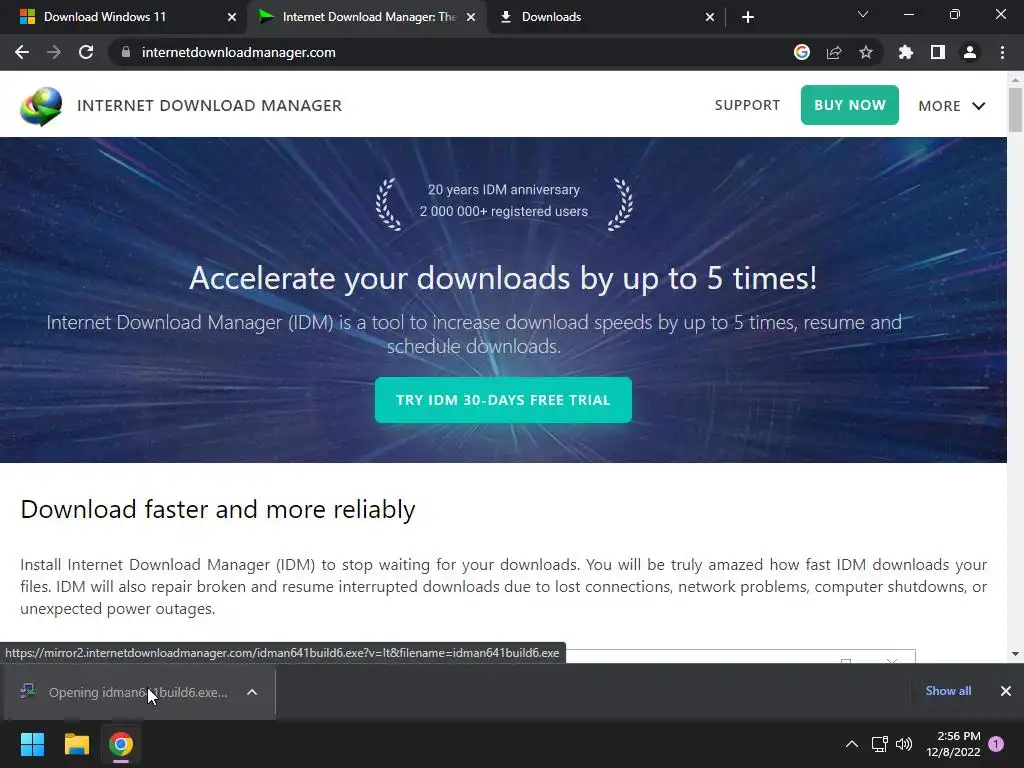Open the Chrome three-dot menu
Image resolution: width=1024 pixels, height=768 pixels.
pyautogui.click(x=1002, y=52)
